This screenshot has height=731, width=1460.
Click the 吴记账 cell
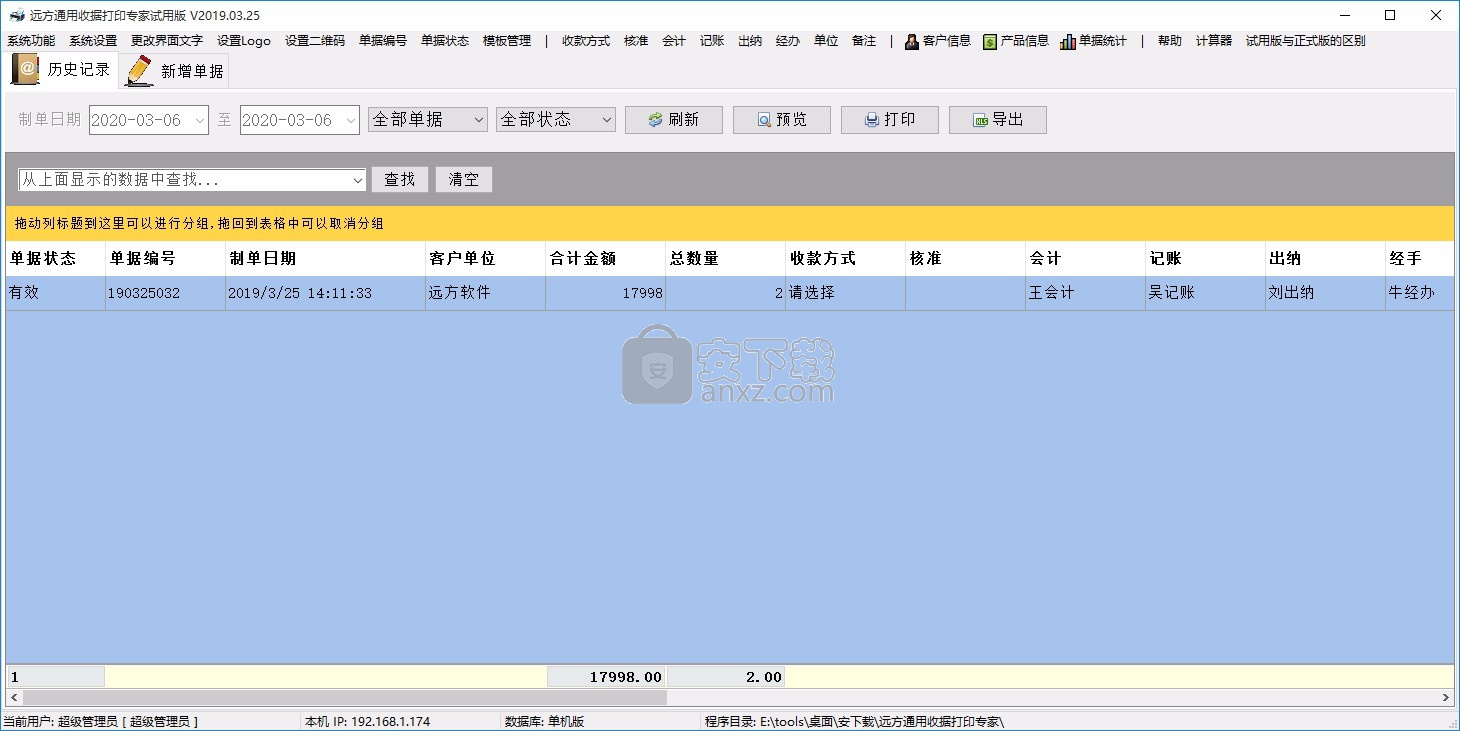[x=1205, y=293]
